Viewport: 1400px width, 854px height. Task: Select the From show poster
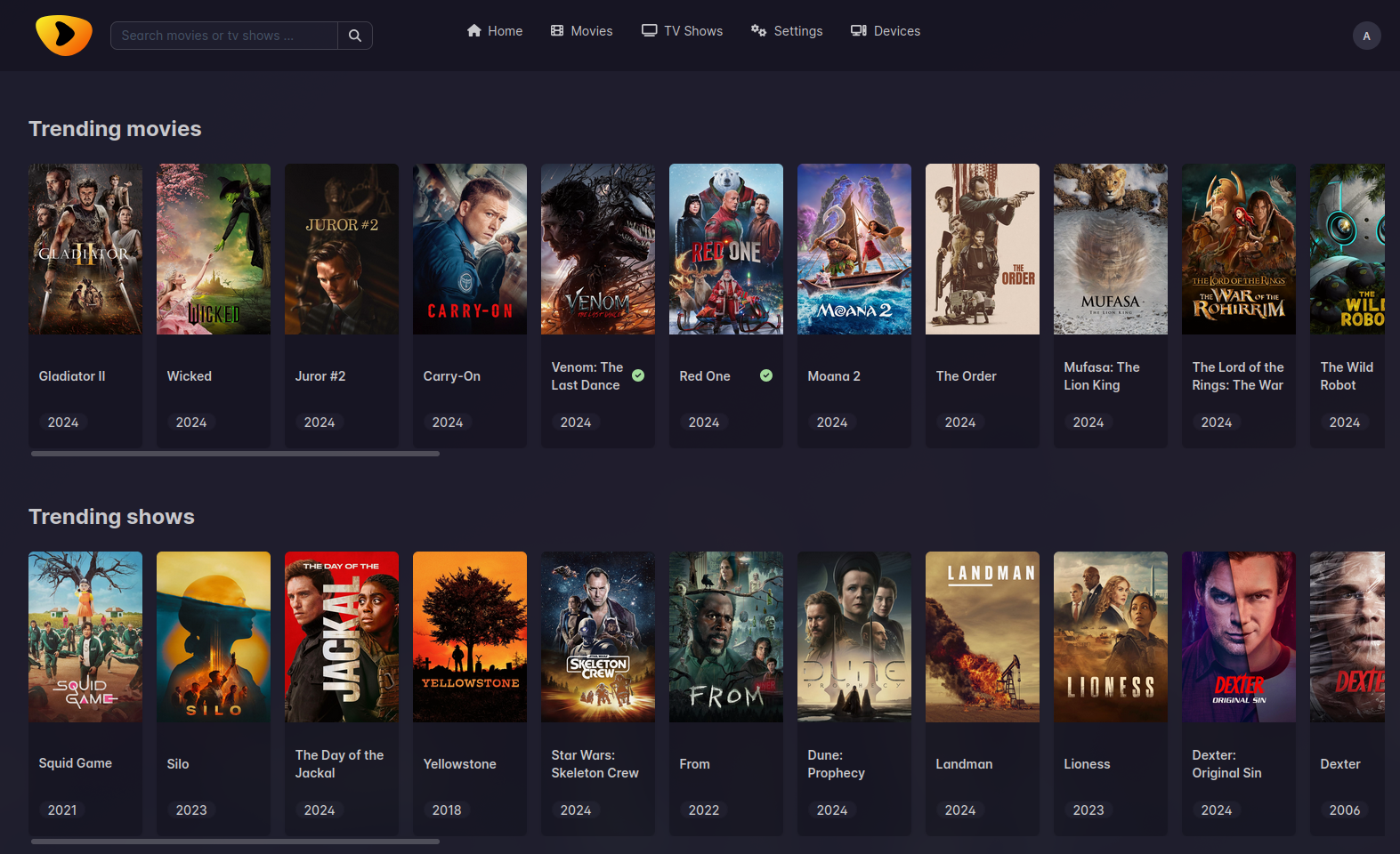click(726, 637)
